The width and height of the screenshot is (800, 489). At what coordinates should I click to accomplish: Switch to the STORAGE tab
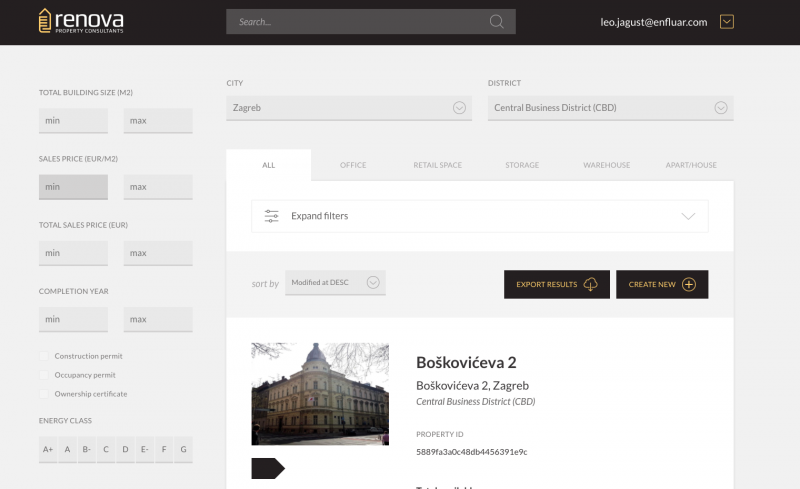(522, 165)
